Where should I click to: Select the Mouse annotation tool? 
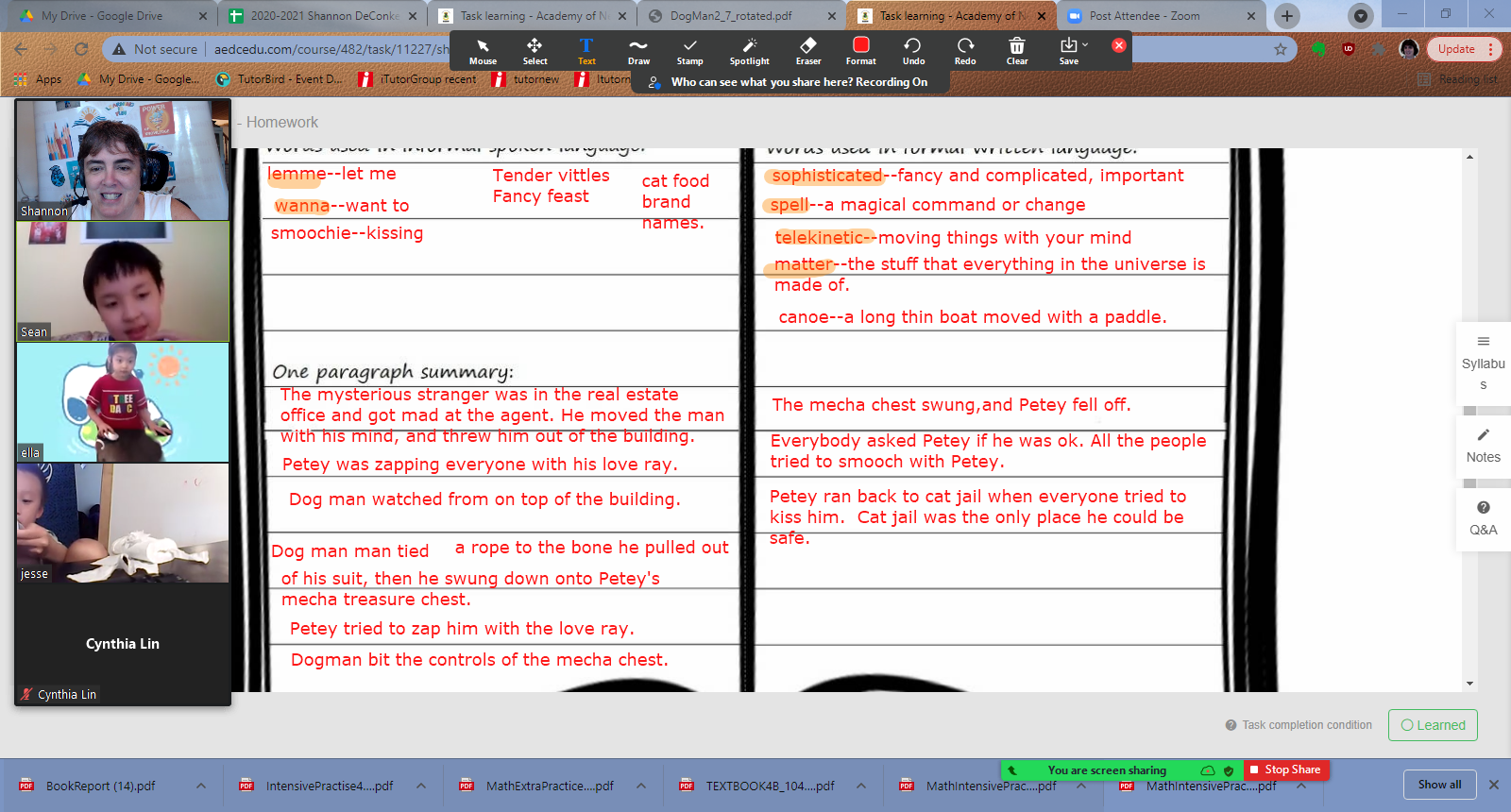[x=483, y=52]
